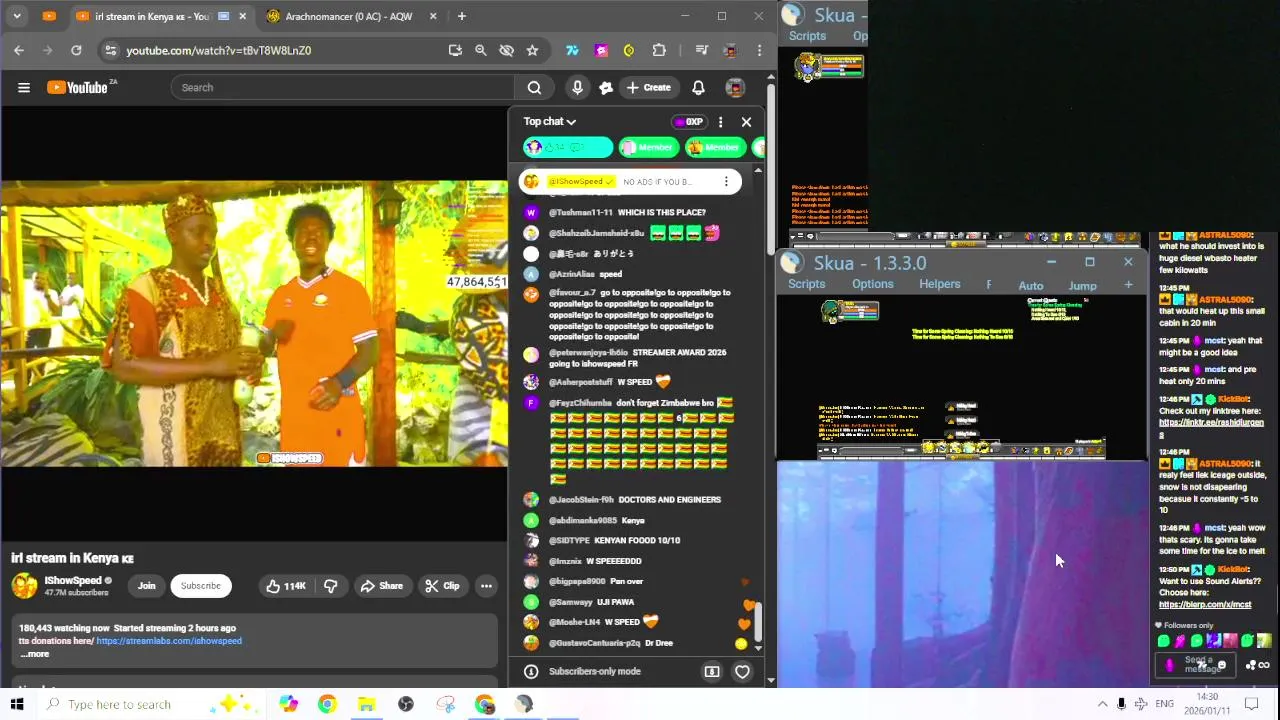Open YouTube notifications bell

[698, 88]
